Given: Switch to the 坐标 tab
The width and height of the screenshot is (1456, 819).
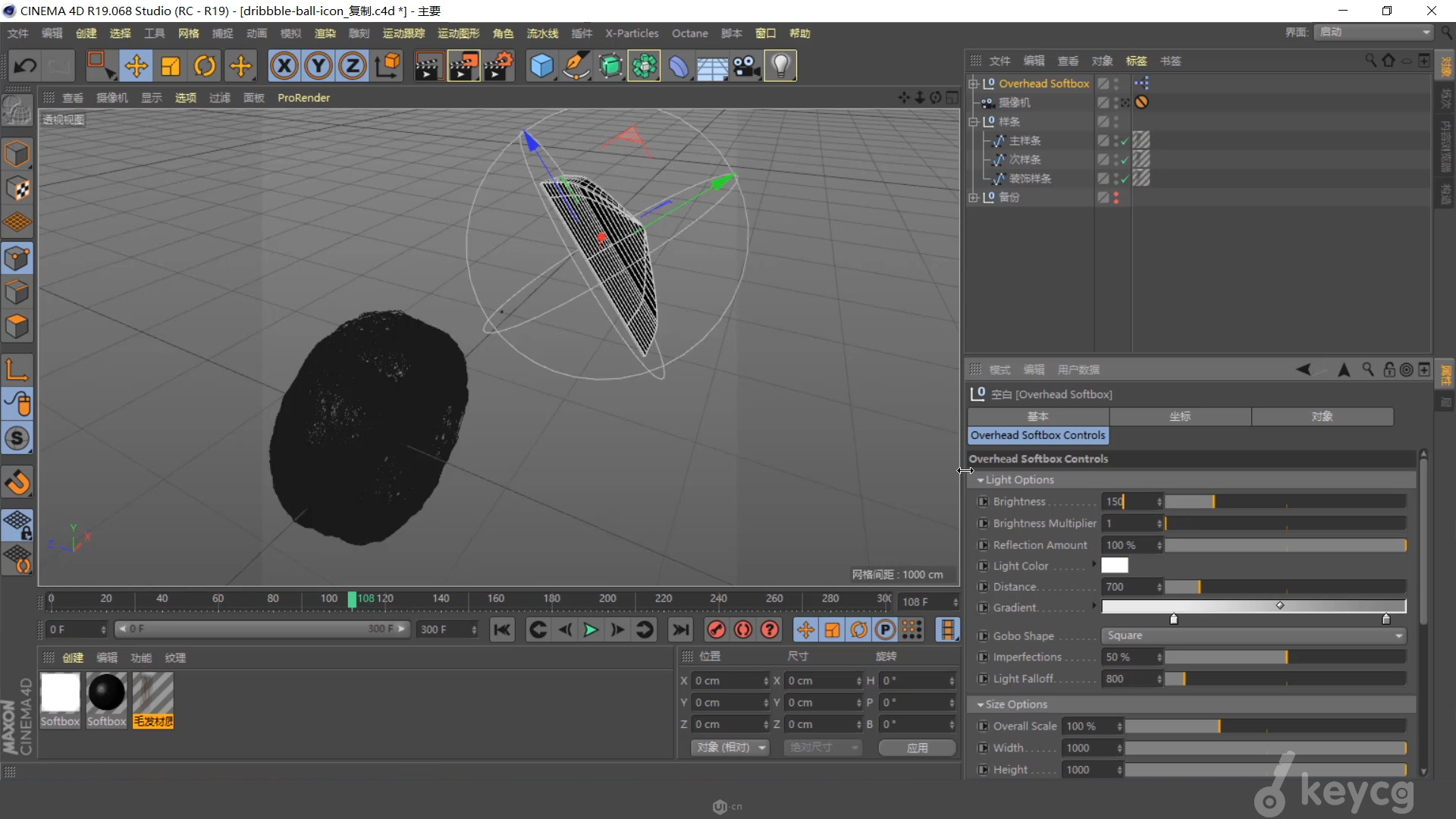Looking at the screenshot, I should point(1180,416).
